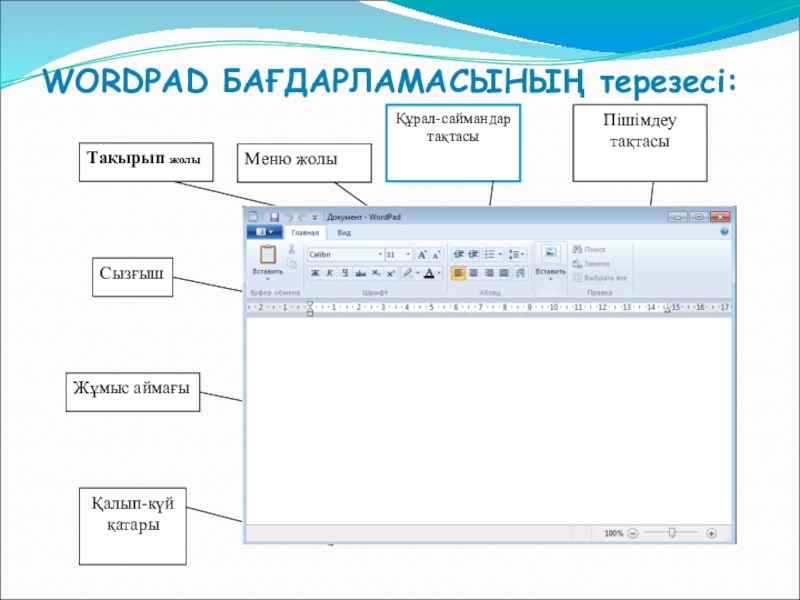This screenshot has width=800, height=600.
Task: Apply font color with the A icon
Action: coord(429,273)
